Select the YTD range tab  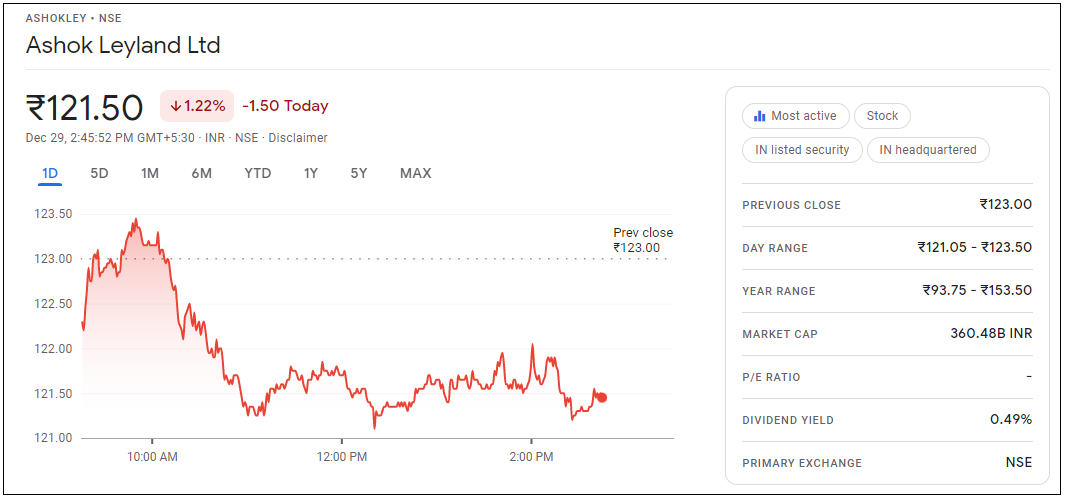coord(258,173)
